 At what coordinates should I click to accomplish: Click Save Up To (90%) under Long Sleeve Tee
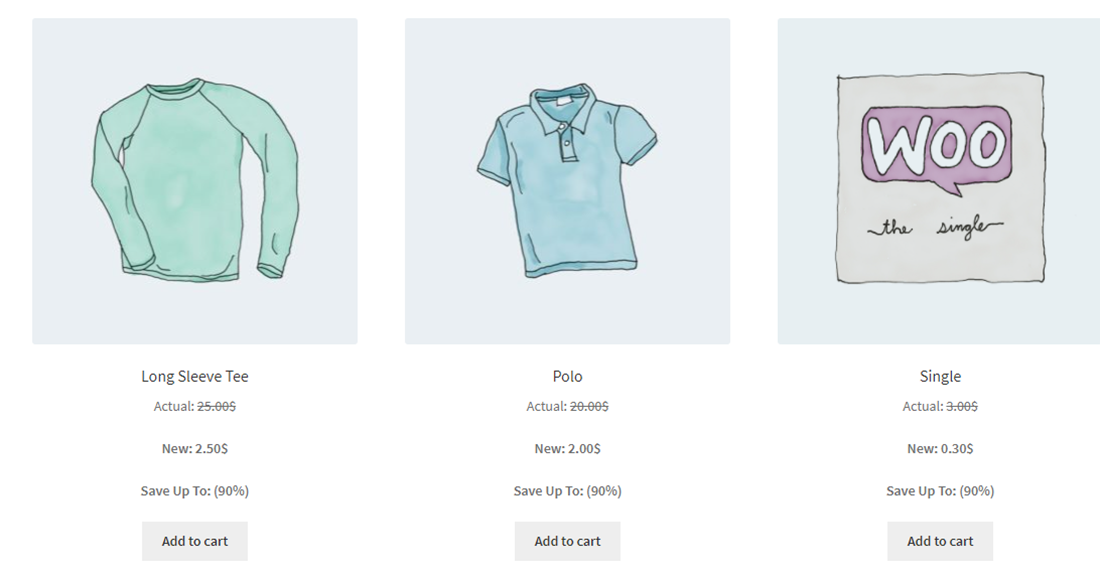click(194, 490)
